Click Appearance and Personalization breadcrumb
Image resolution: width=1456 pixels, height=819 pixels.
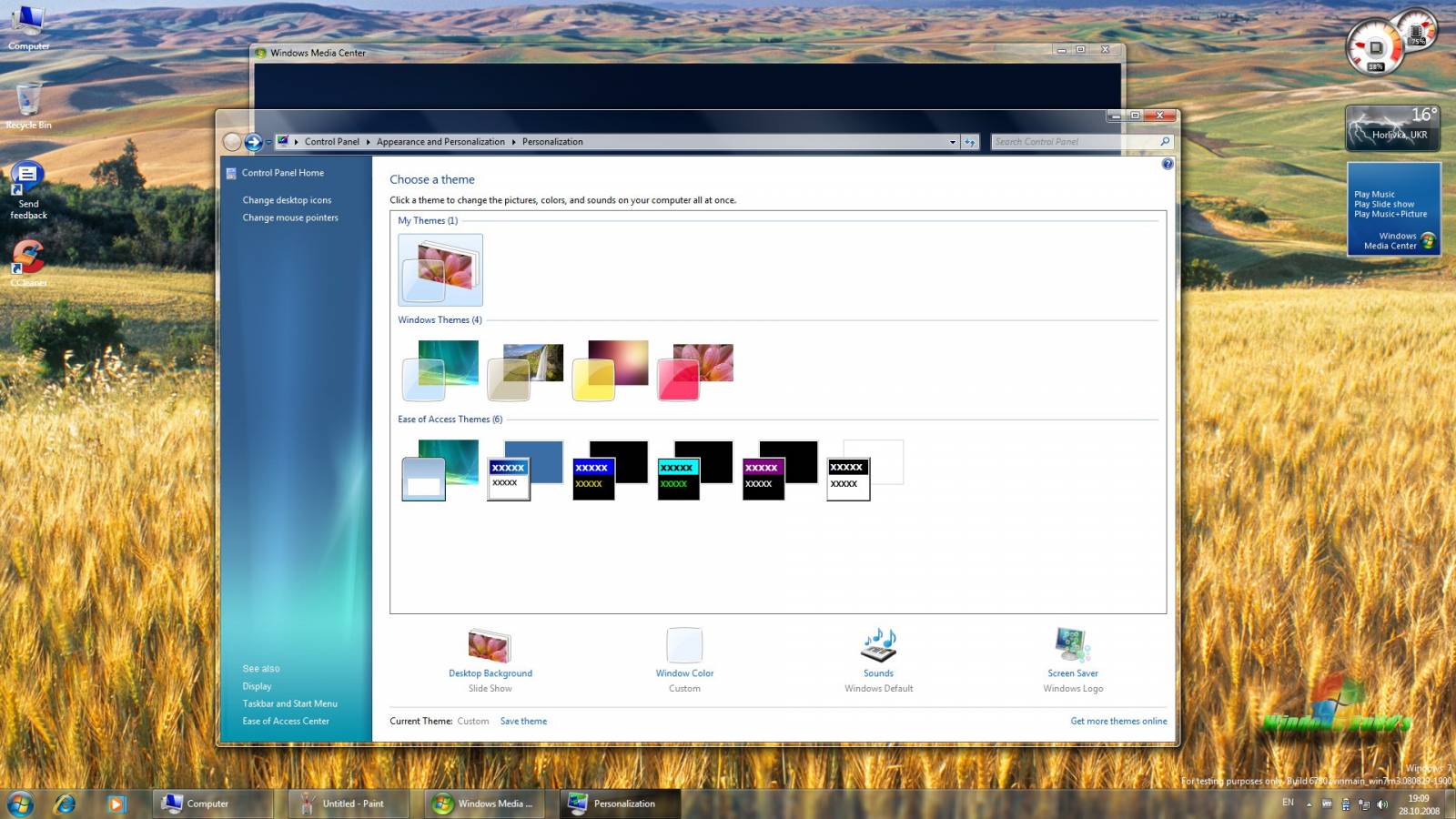(x=440, y=142)
